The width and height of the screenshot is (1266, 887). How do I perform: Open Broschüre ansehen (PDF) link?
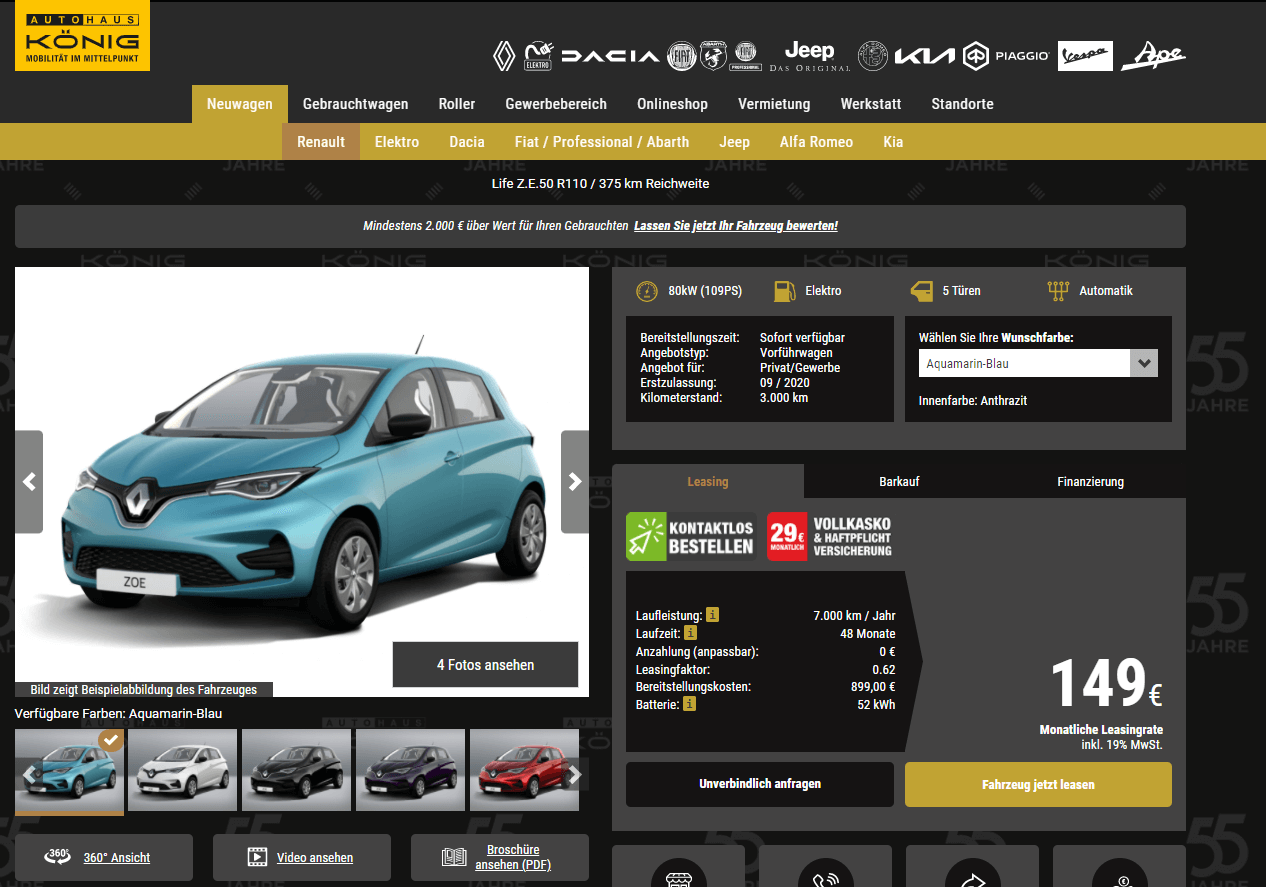point(513,857)
